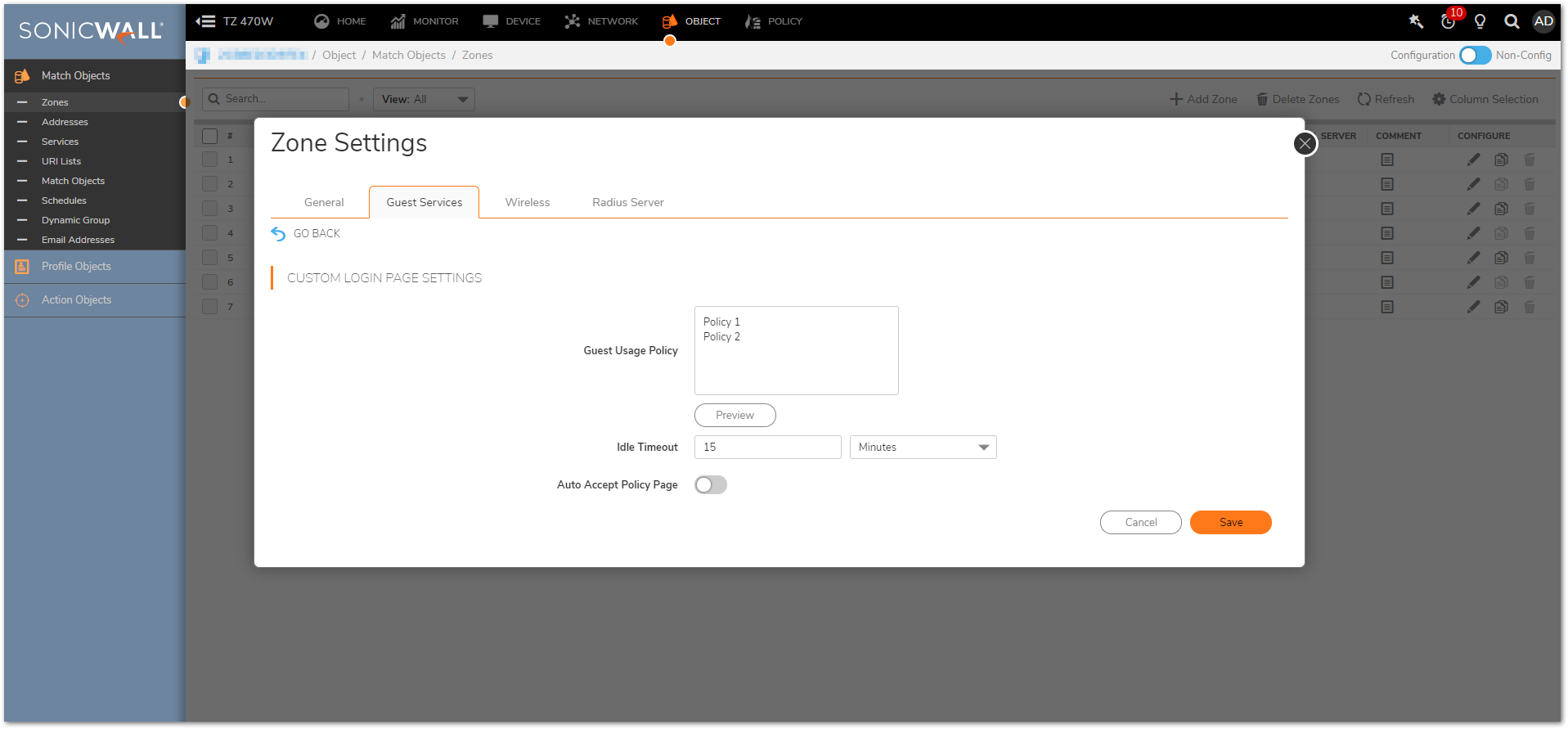
Task: Click the wizard wand icon in top bar
Action: click(1416, 22)
